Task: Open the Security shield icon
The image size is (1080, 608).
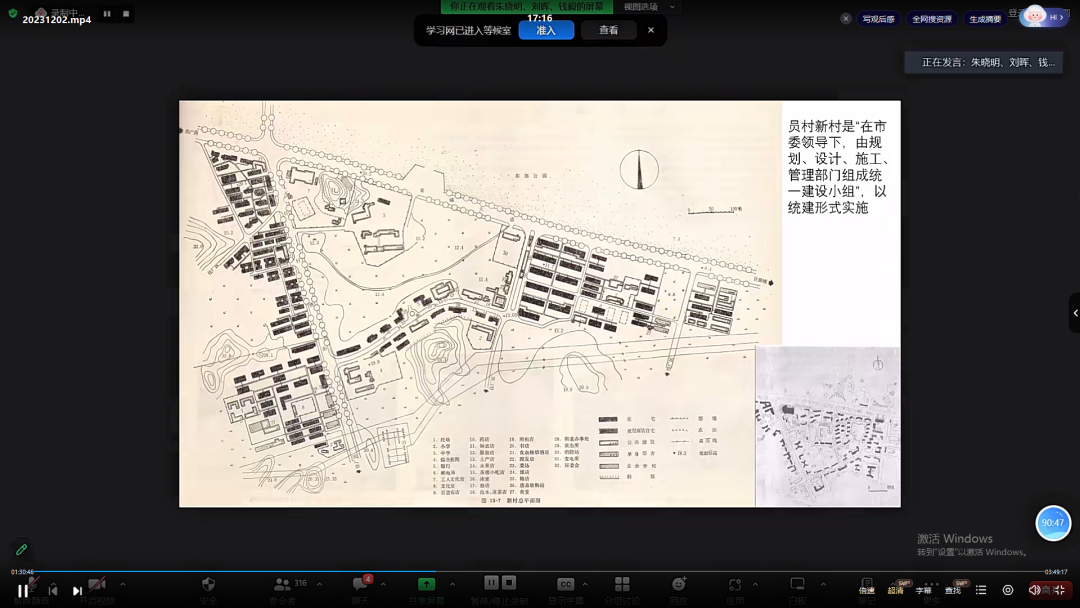Action: coord(208,585)
